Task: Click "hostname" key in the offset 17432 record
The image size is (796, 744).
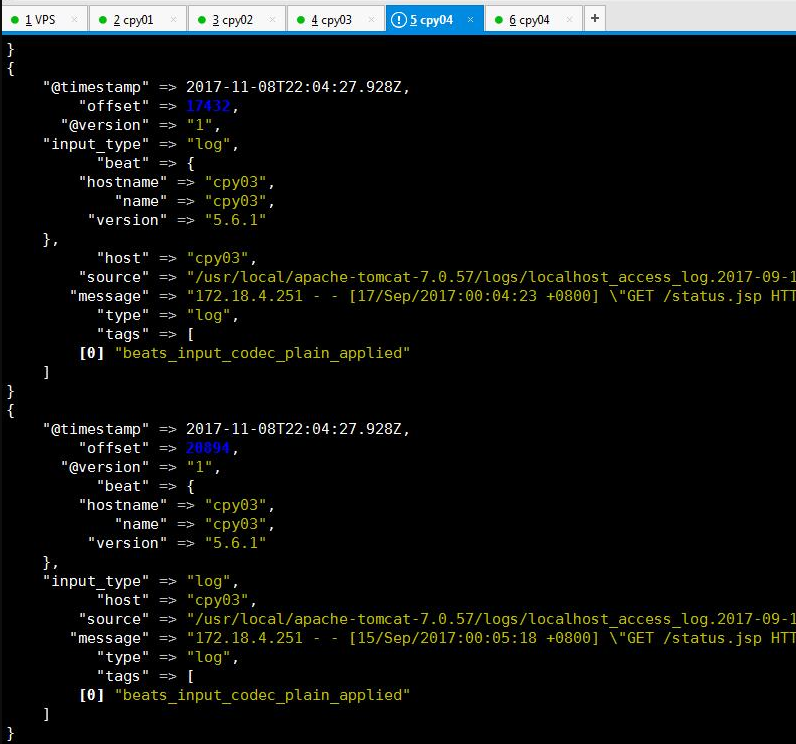Action: coord(123,182)
